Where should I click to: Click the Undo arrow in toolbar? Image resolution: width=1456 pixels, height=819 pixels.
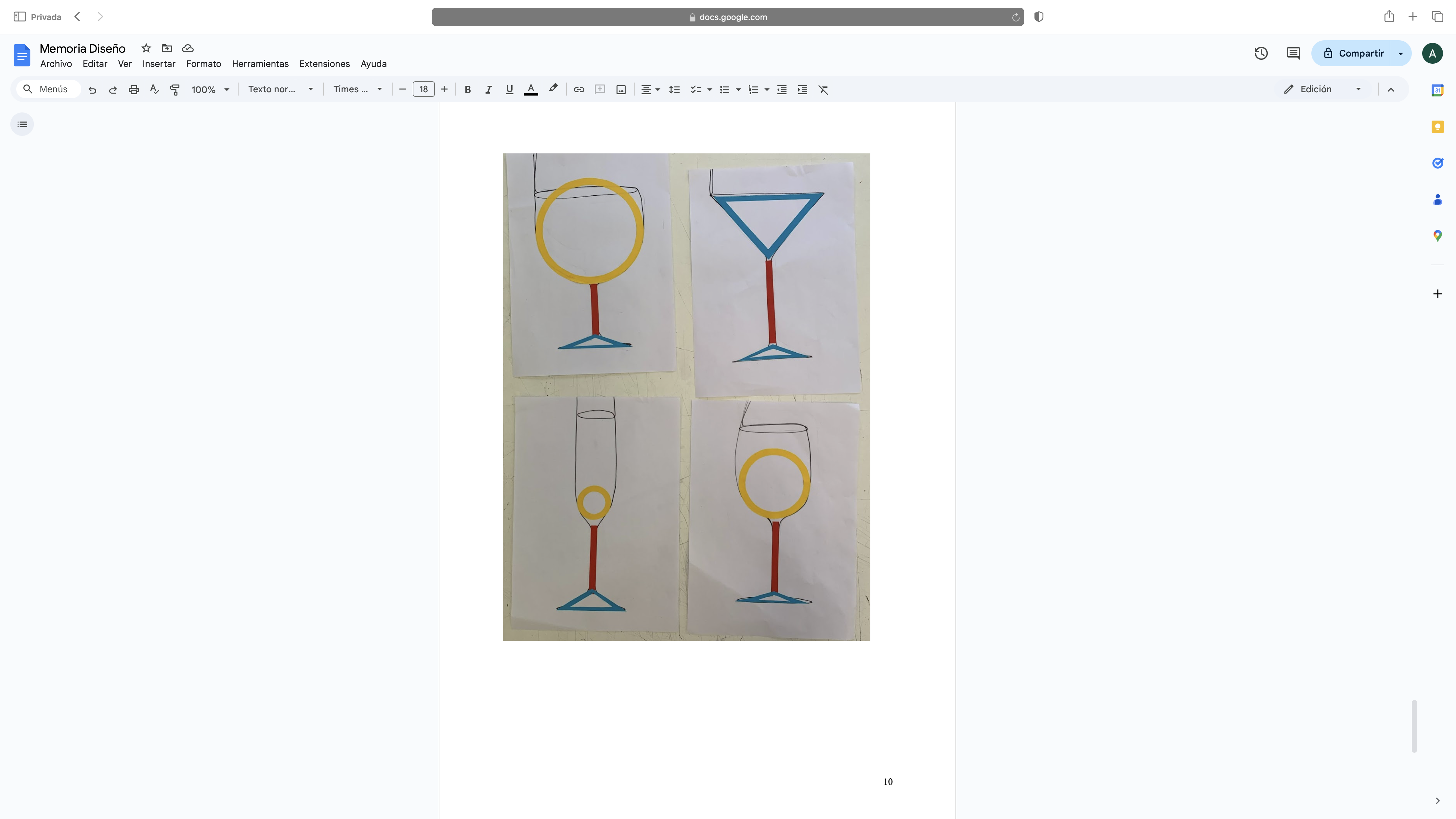(92, 89)
